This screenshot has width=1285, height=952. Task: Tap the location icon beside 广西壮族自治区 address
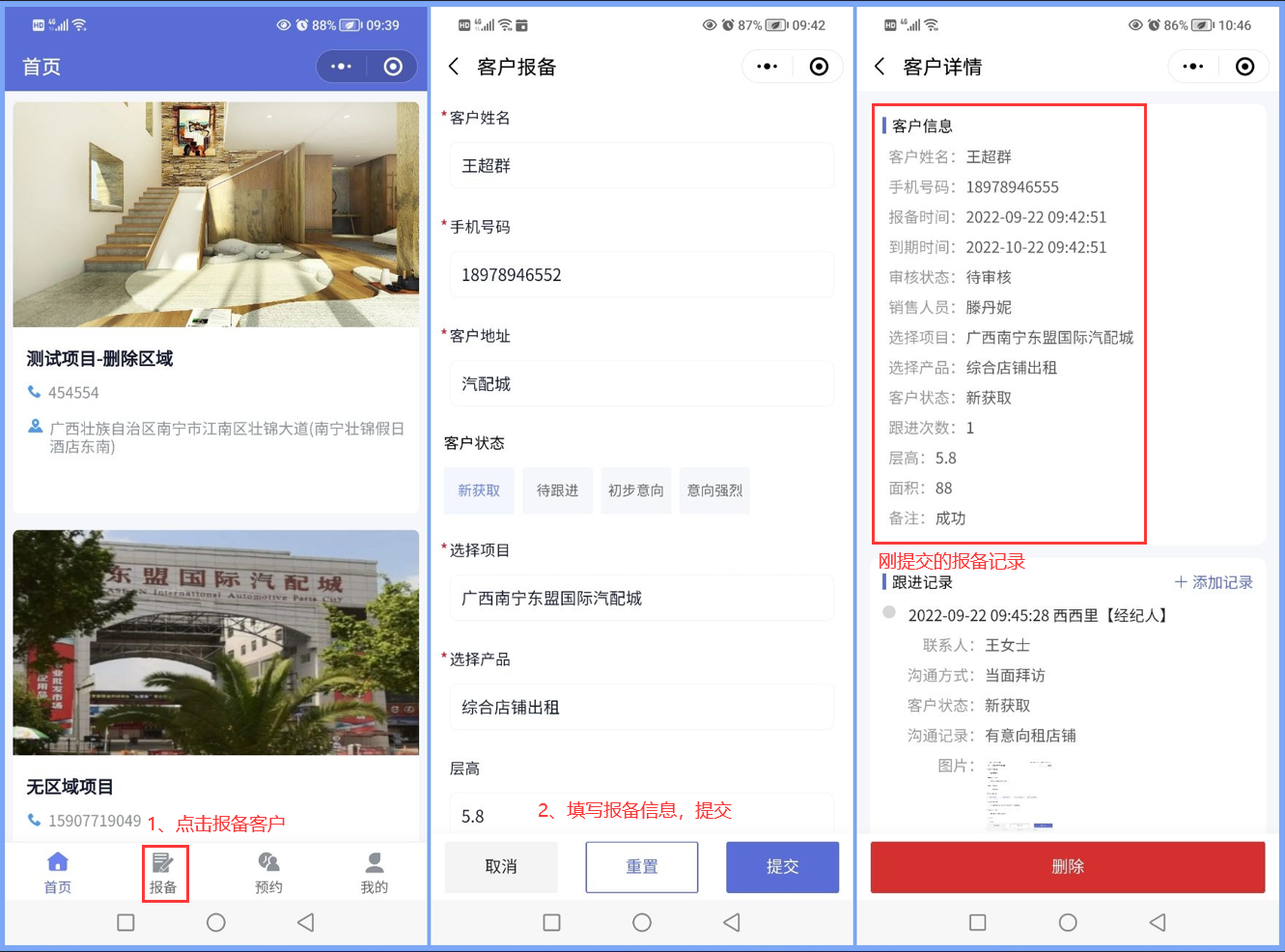(x=35, y=427)
